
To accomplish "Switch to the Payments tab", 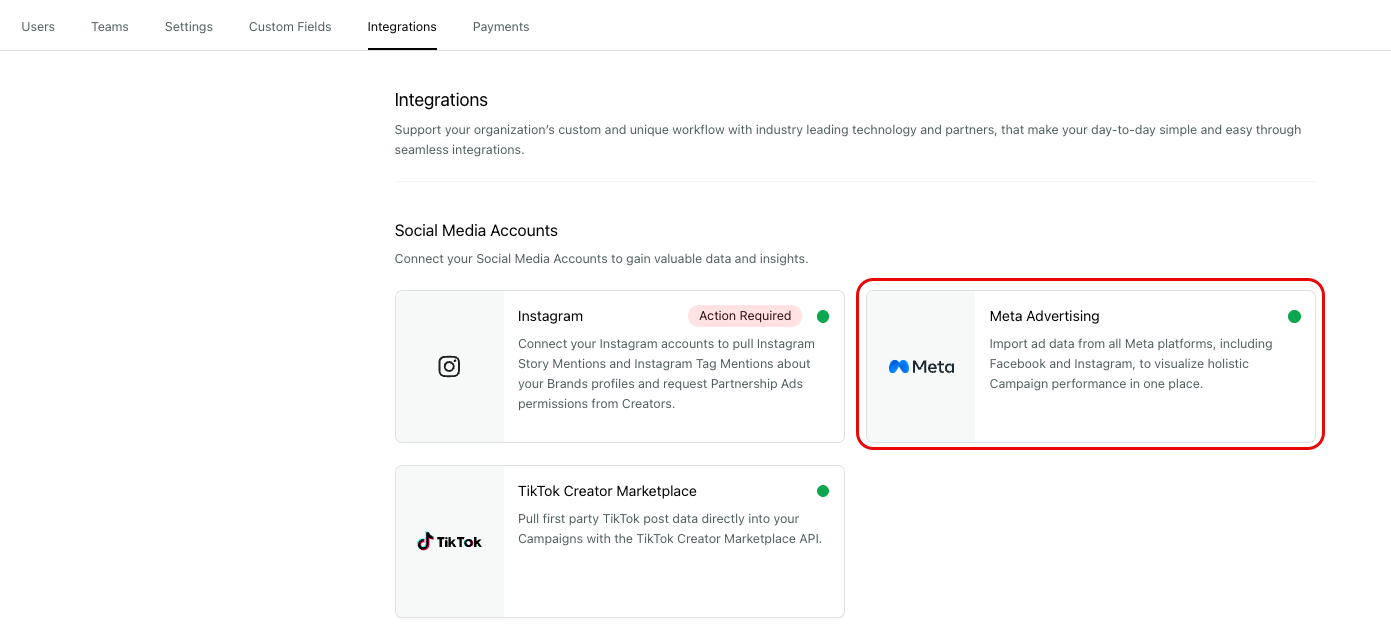I will coord(501,27).
